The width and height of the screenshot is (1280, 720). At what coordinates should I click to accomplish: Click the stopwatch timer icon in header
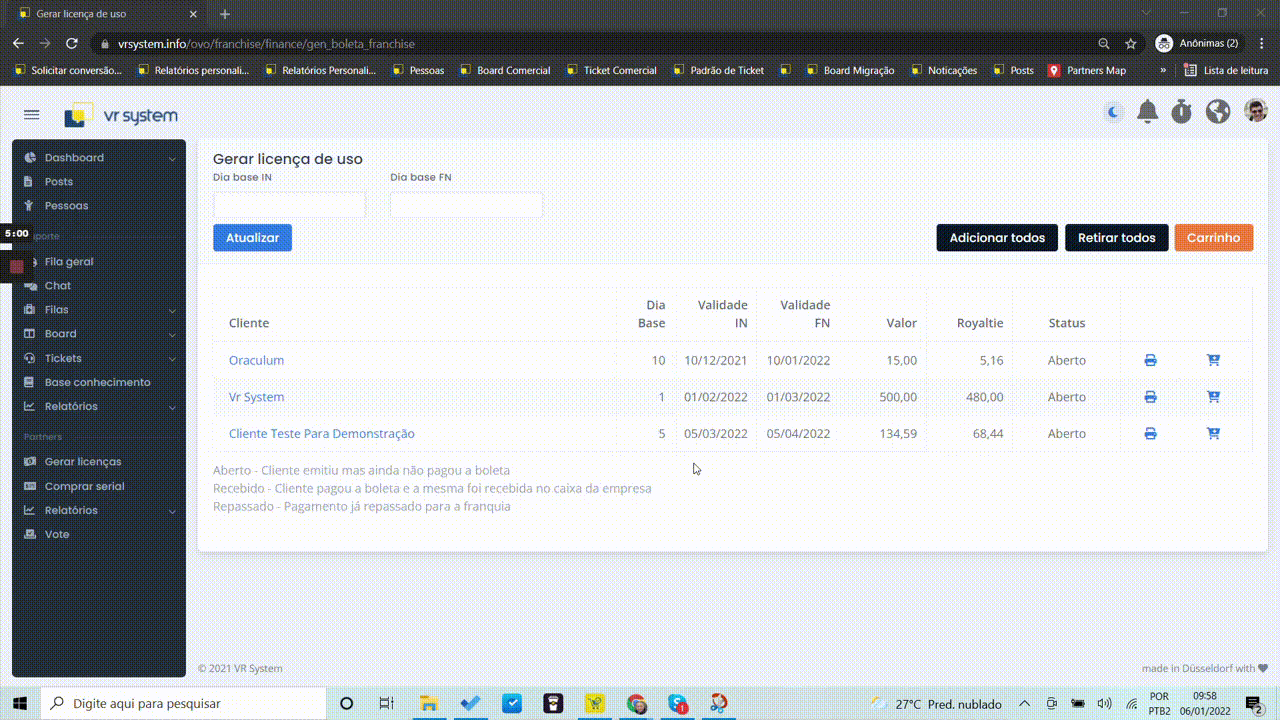click(x=1182, y=112)
